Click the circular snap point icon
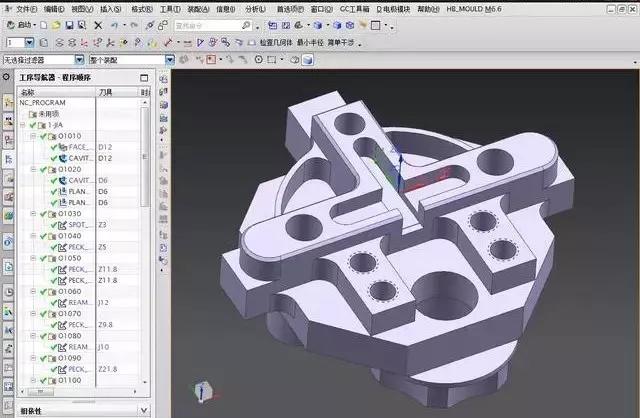Image resolution: width=640 pixels, height=418 pixels. tap(258, 60)
